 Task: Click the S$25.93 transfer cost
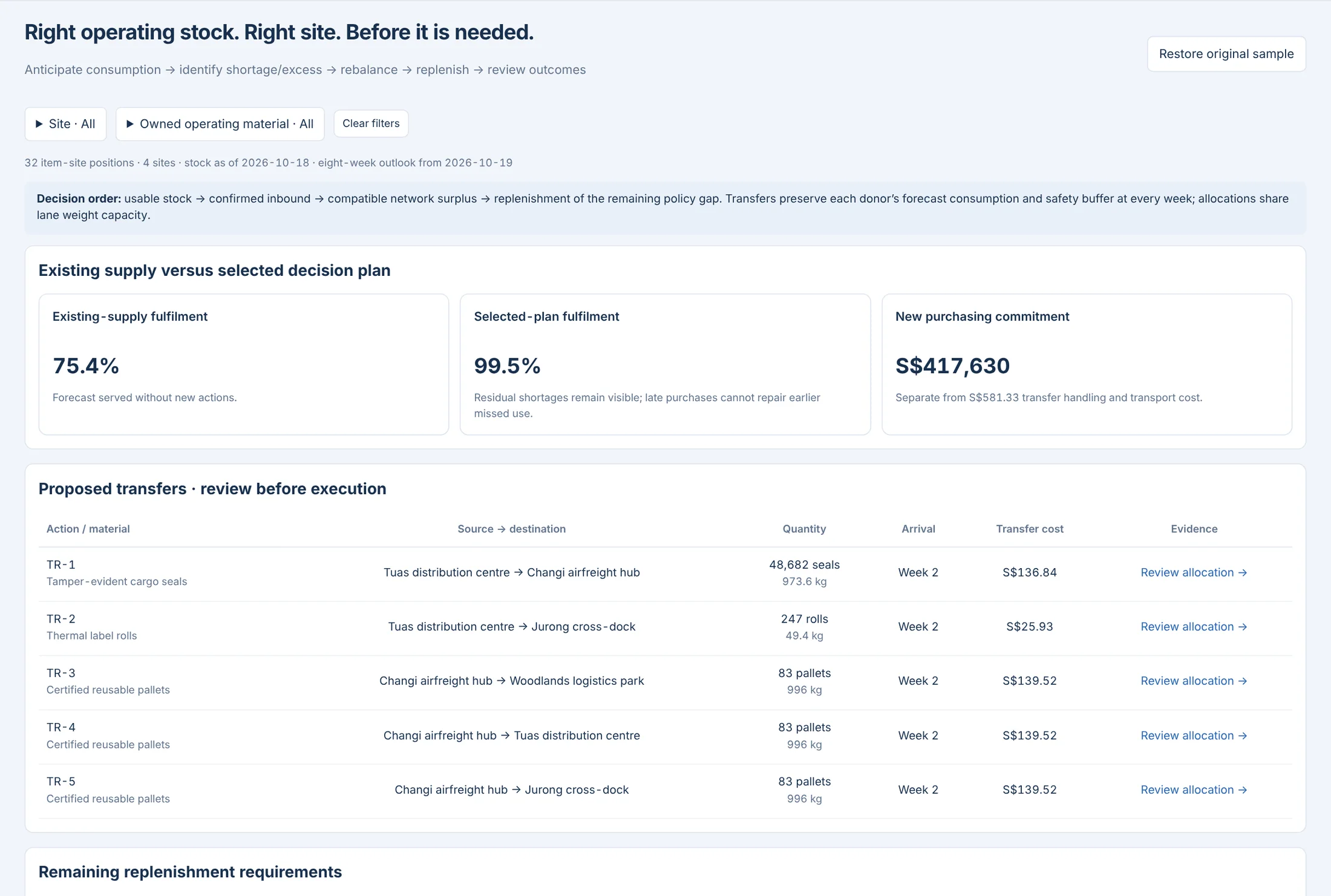coord(1029,627)
